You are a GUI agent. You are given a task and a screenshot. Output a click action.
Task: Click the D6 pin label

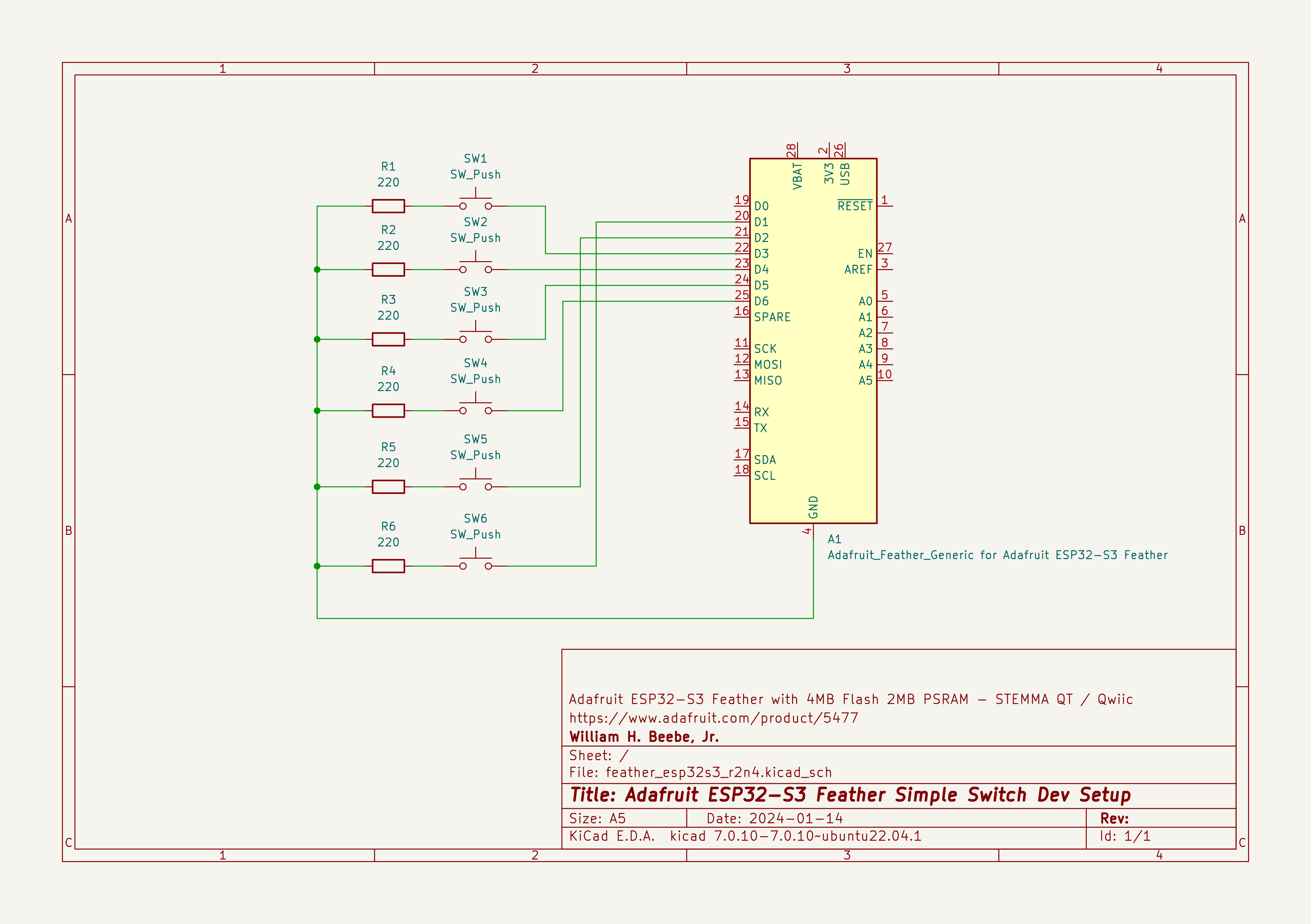tap(762, 301)
